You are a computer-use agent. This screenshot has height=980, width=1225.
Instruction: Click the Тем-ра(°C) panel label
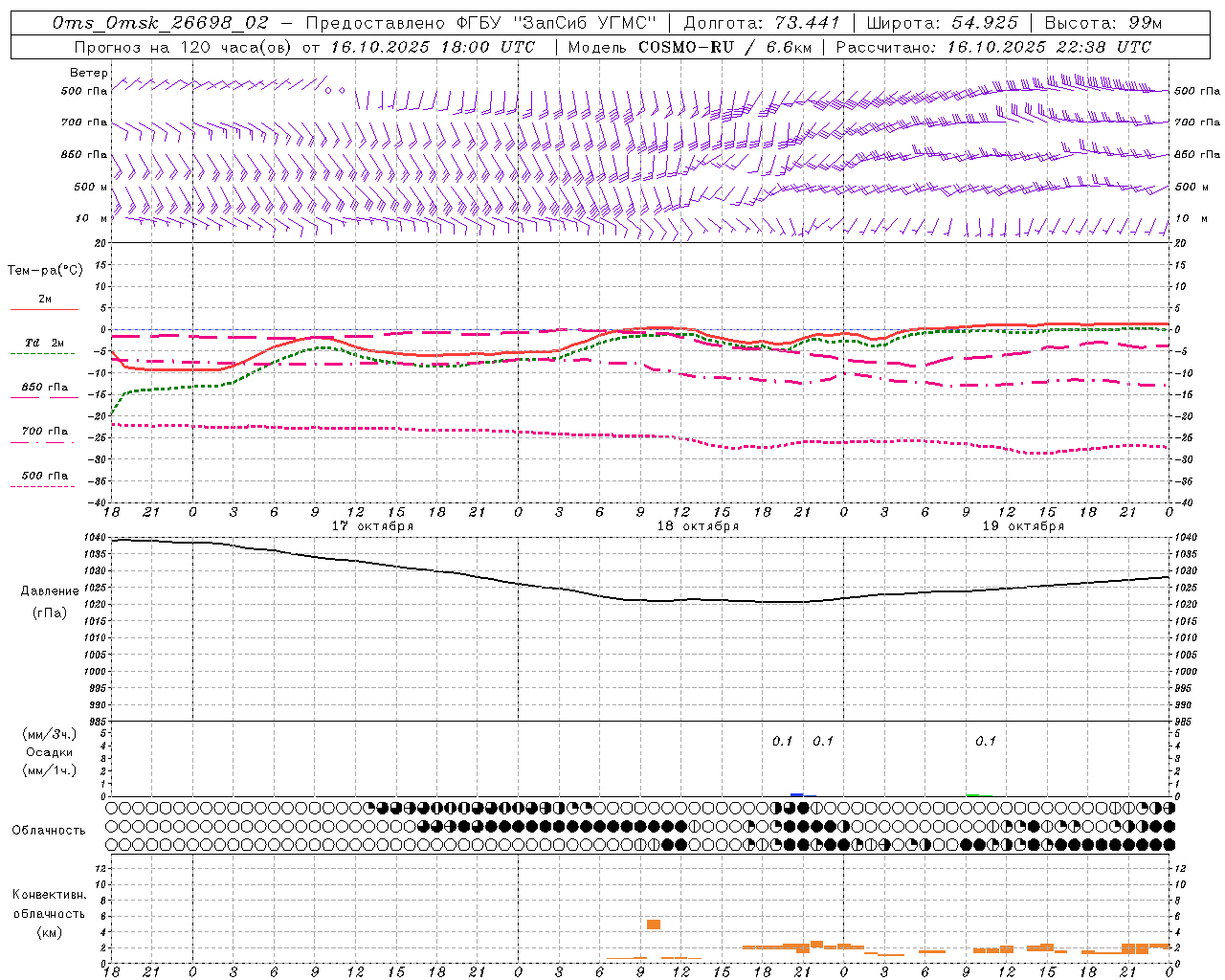pos(45,270)
